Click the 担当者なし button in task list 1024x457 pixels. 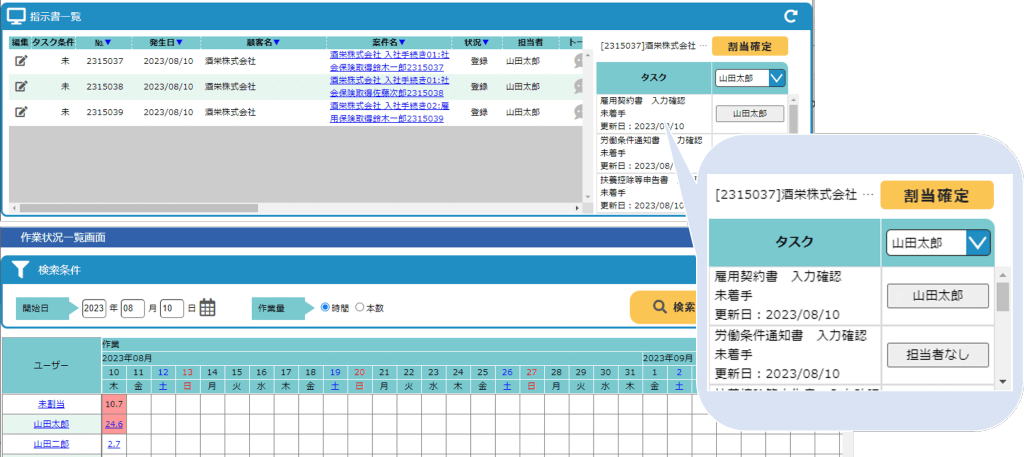937,354
